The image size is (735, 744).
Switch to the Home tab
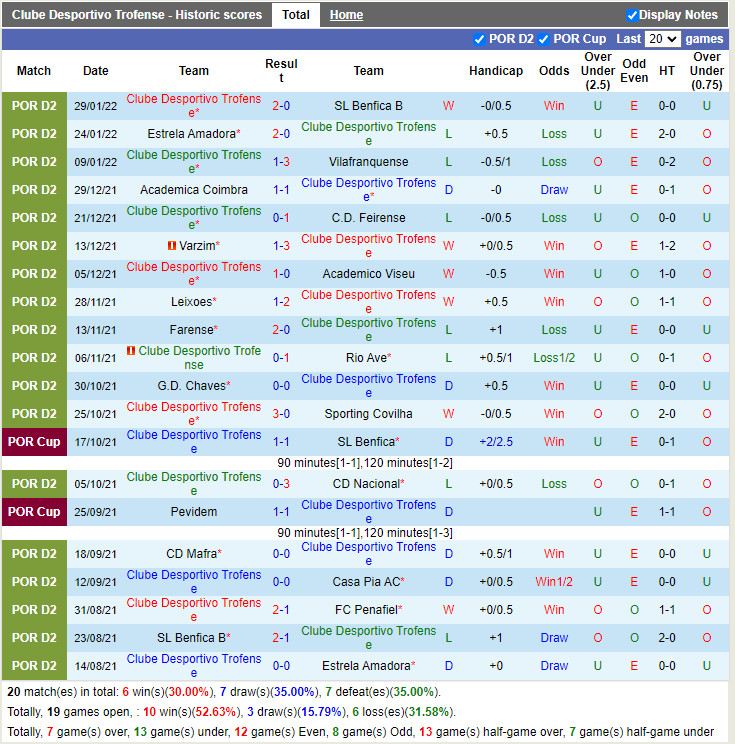tap(346, 15)
